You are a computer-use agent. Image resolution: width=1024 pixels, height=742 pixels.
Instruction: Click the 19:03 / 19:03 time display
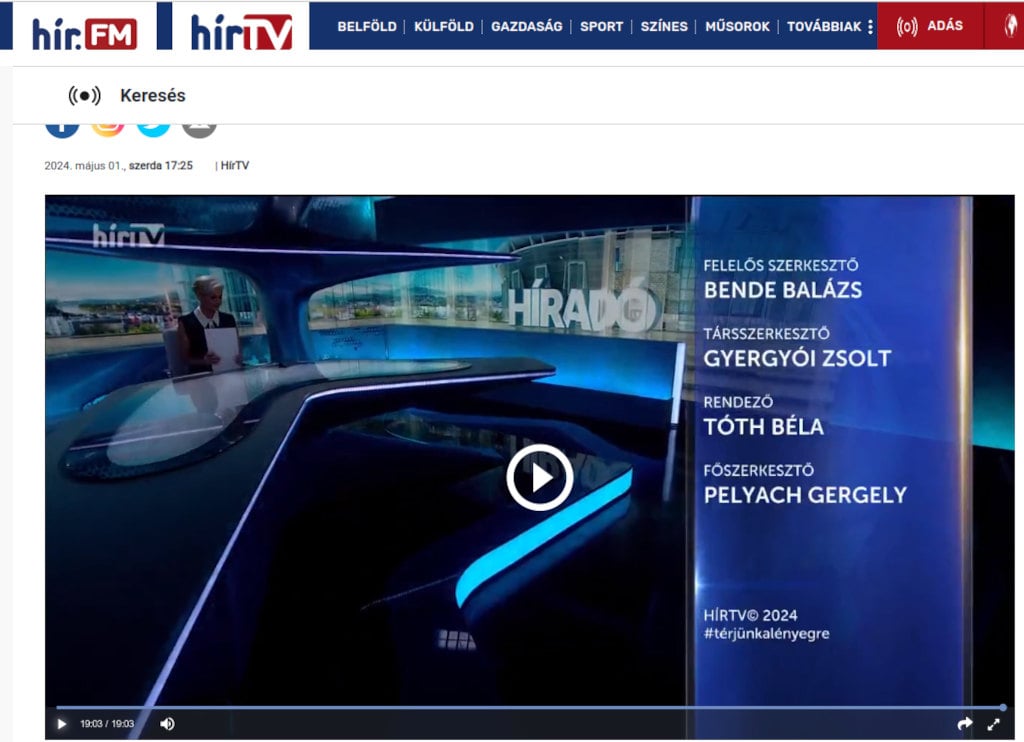107,724
